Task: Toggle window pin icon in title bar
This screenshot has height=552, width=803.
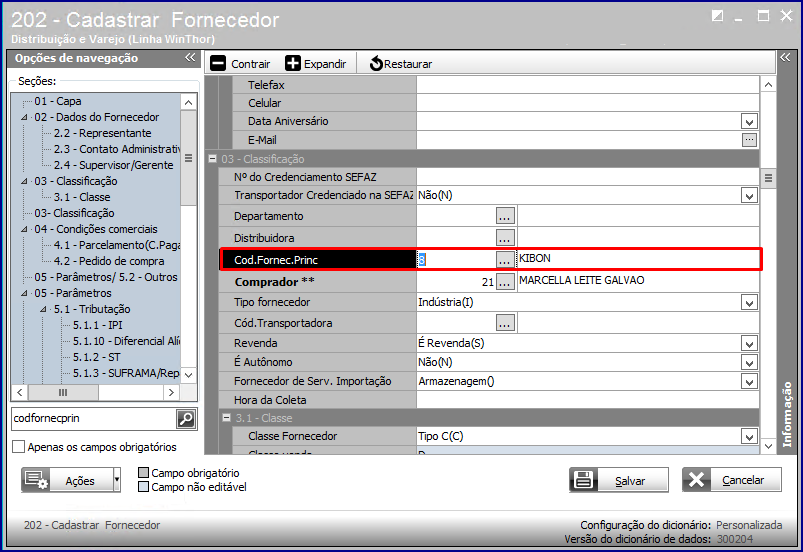Action: click(717, 16)
